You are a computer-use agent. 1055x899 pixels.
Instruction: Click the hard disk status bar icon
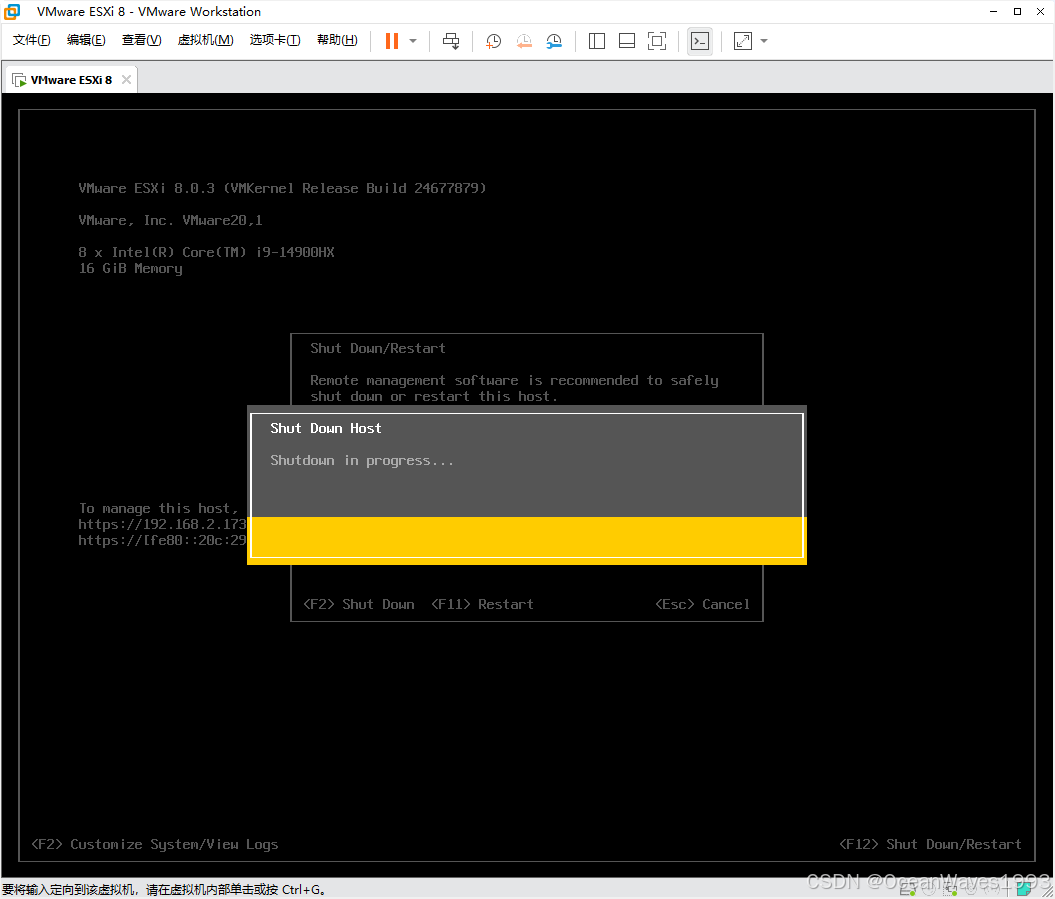click(x=907, y=890)
